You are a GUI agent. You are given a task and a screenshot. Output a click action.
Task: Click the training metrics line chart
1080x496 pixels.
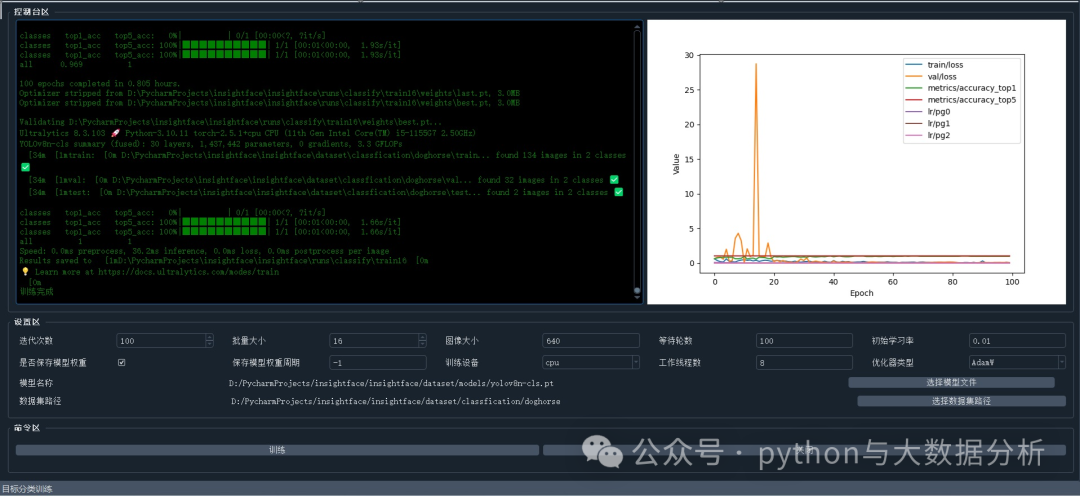(856, 162)
